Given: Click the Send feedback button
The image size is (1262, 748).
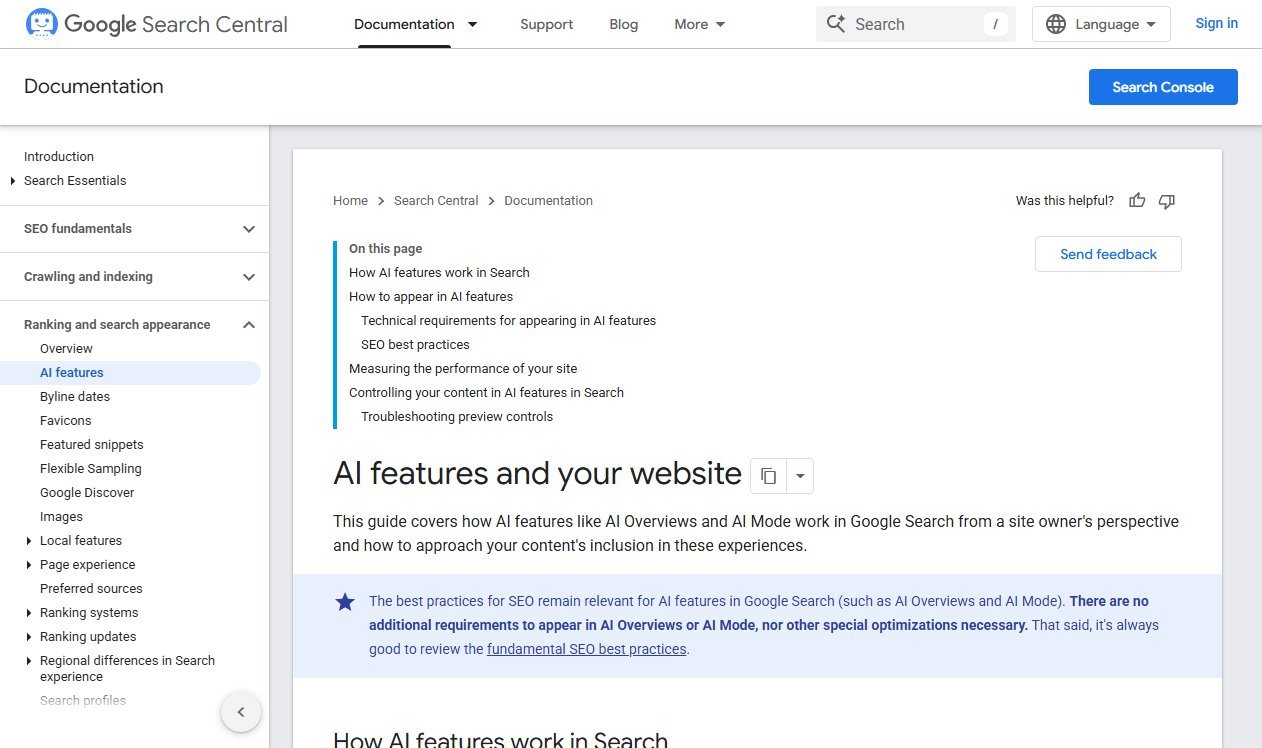Looking at the screenshot, I should click(x=1108, y=254).
